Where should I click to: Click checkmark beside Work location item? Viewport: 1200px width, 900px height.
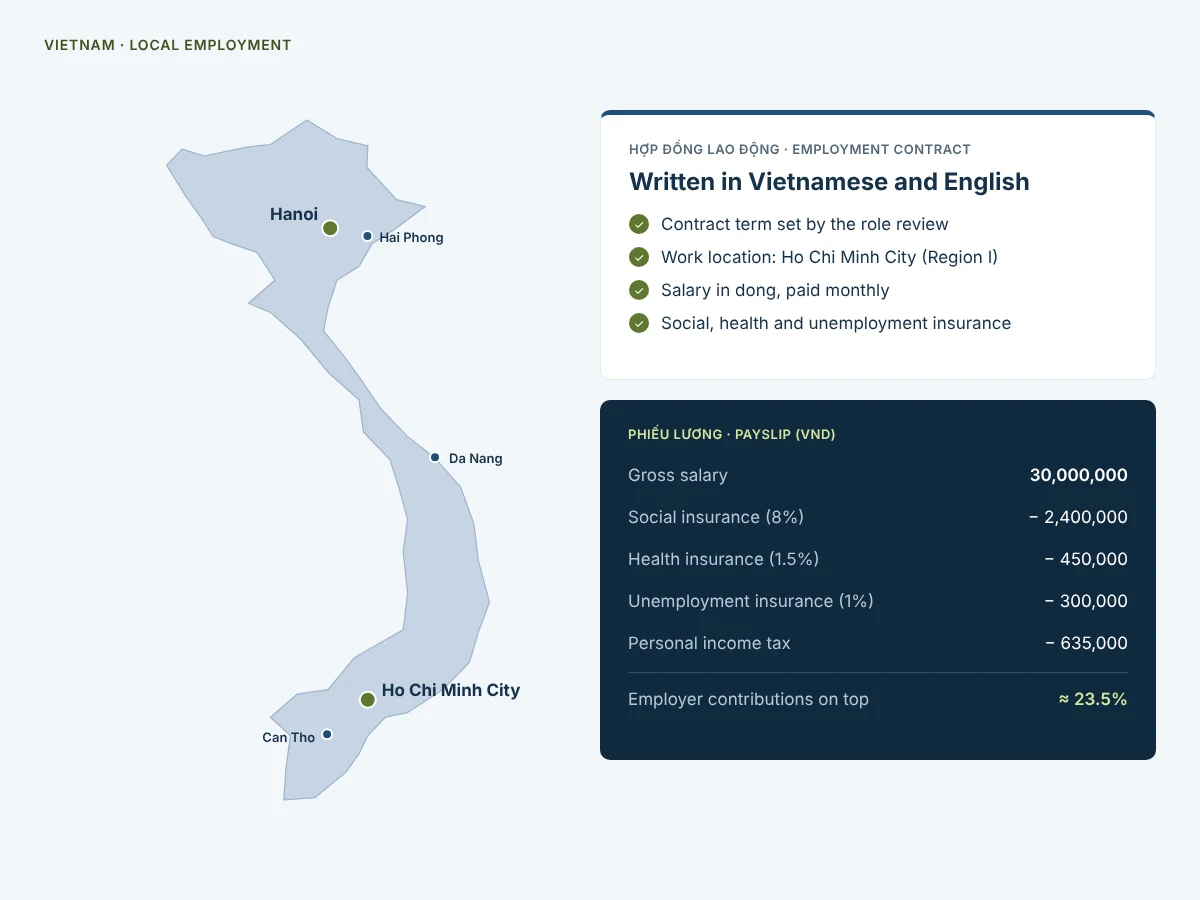coord(639,257)
